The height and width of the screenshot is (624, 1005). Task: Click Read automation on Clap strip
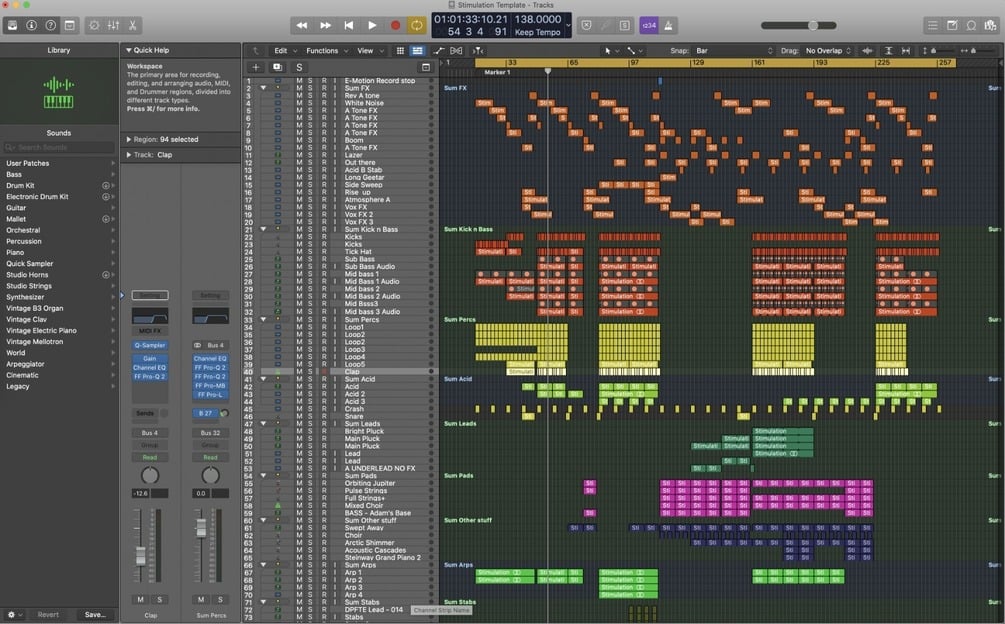point(150,457)
